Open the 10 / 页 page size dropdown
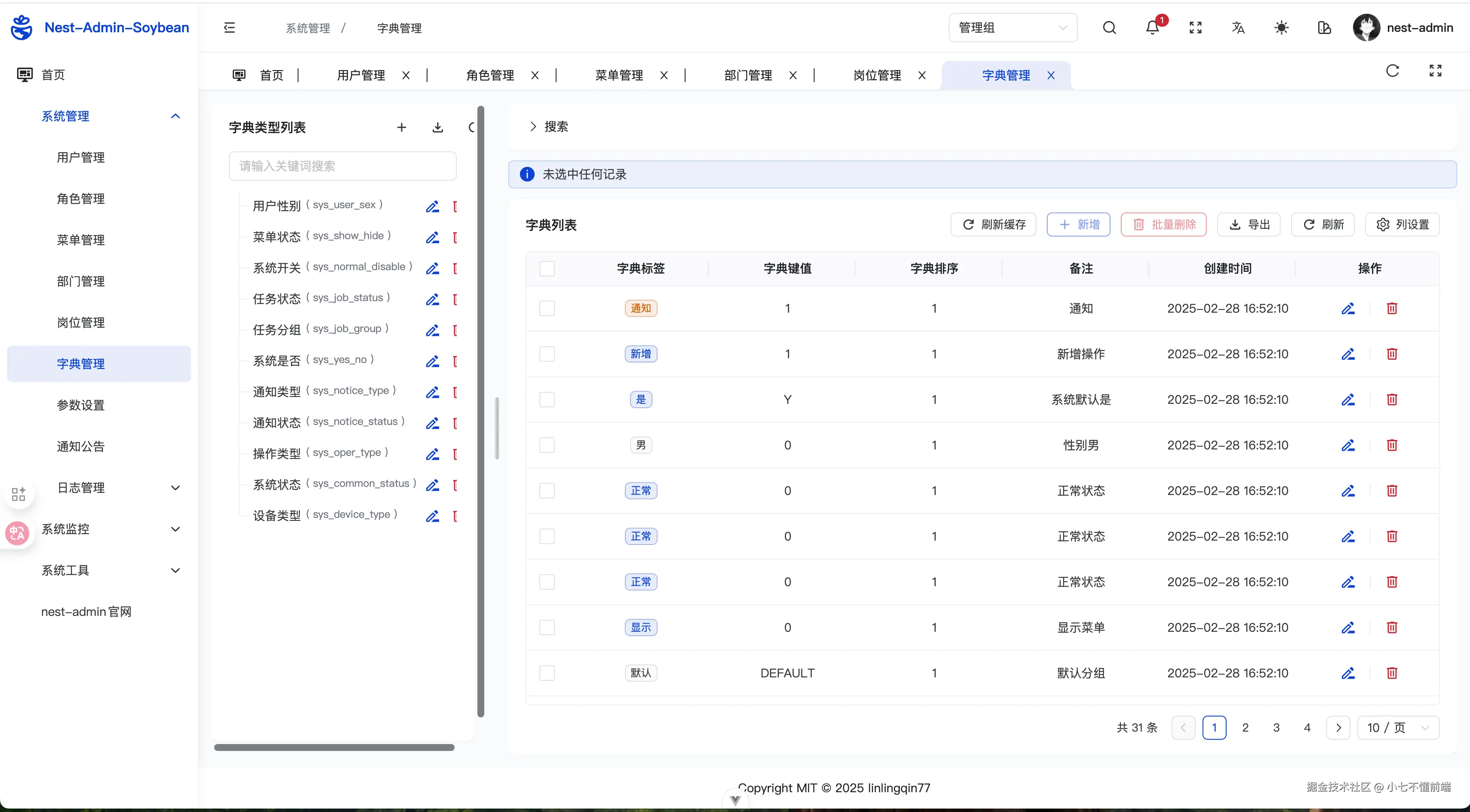 (1397, 728)
